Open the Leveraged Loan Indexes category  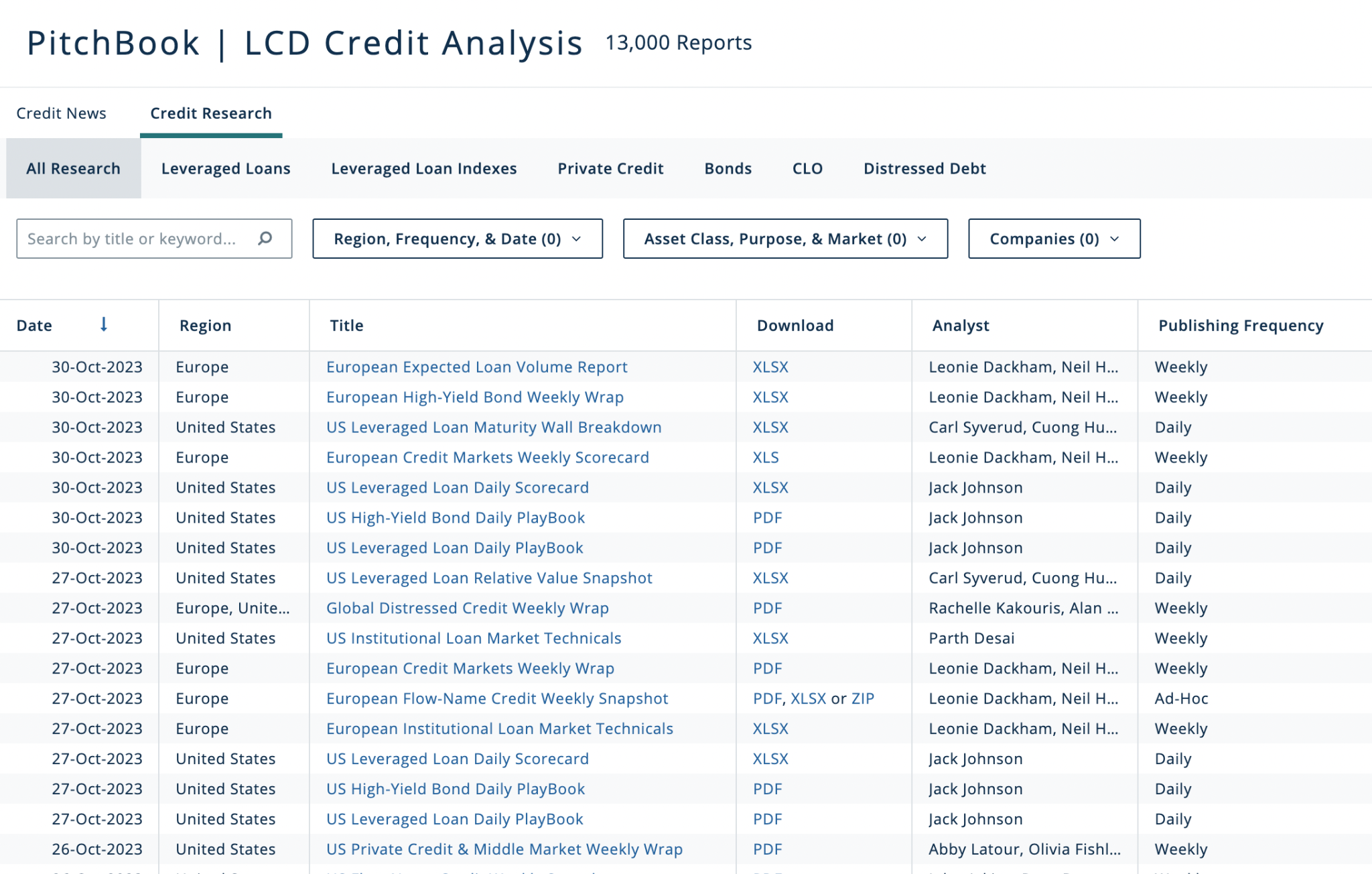point(424,168)
